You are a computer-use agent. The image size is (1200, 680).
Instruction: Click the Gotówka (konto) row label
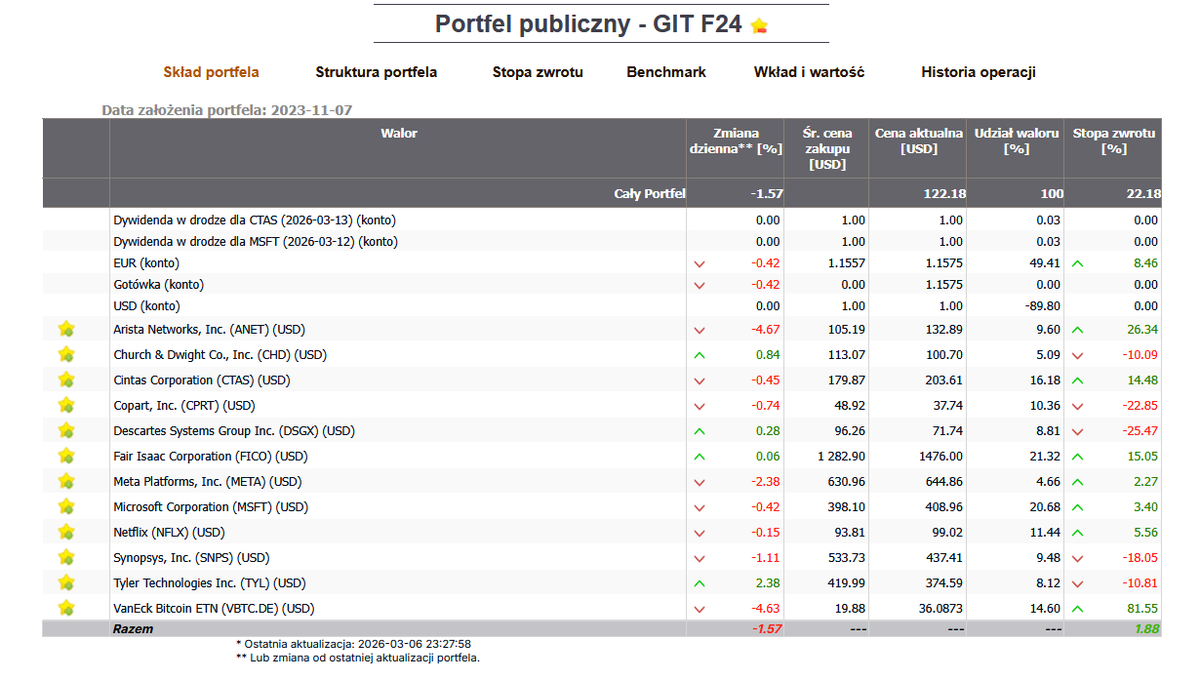tap(156, 285)
